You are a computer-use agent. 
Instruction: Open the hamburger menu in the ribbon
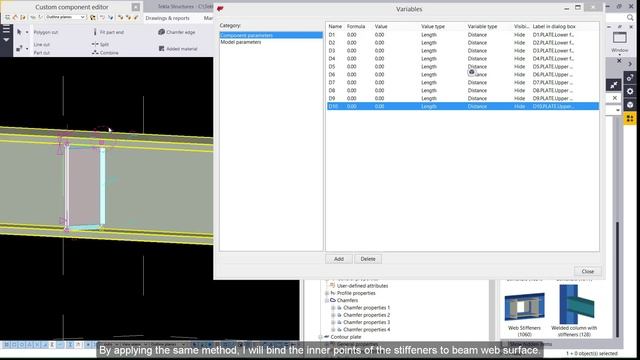[6, 29]
